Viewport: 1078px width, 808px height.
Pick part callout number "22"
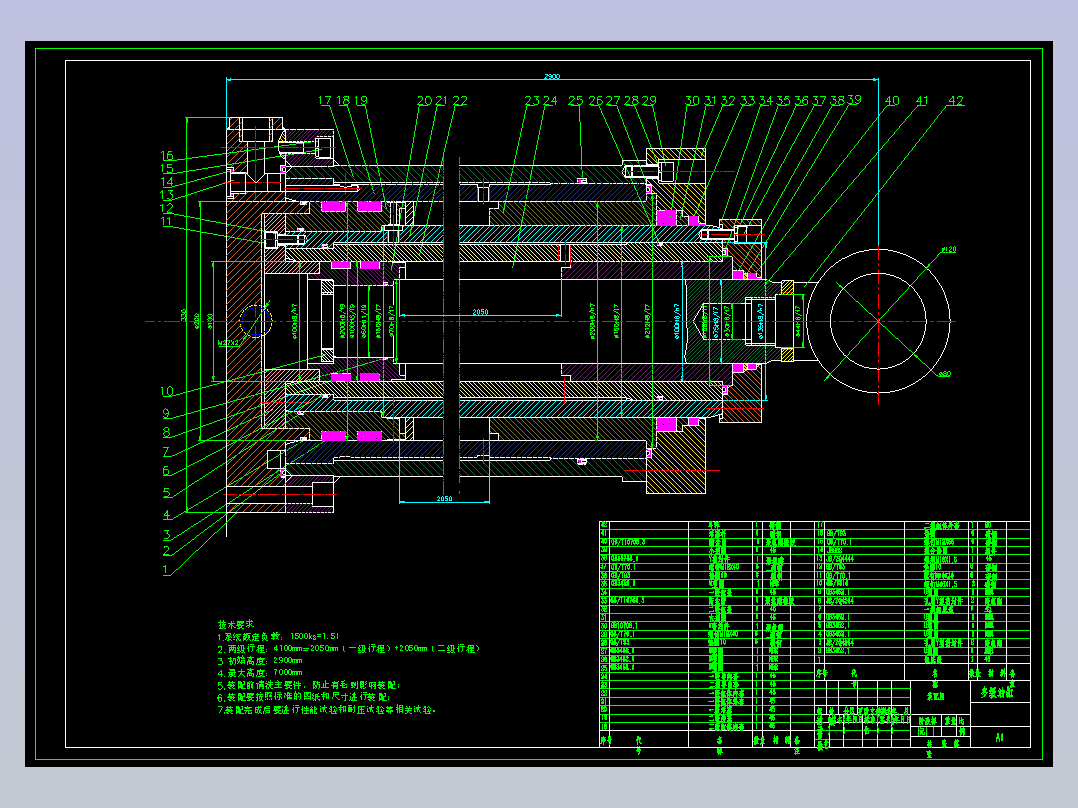(460, 100)
